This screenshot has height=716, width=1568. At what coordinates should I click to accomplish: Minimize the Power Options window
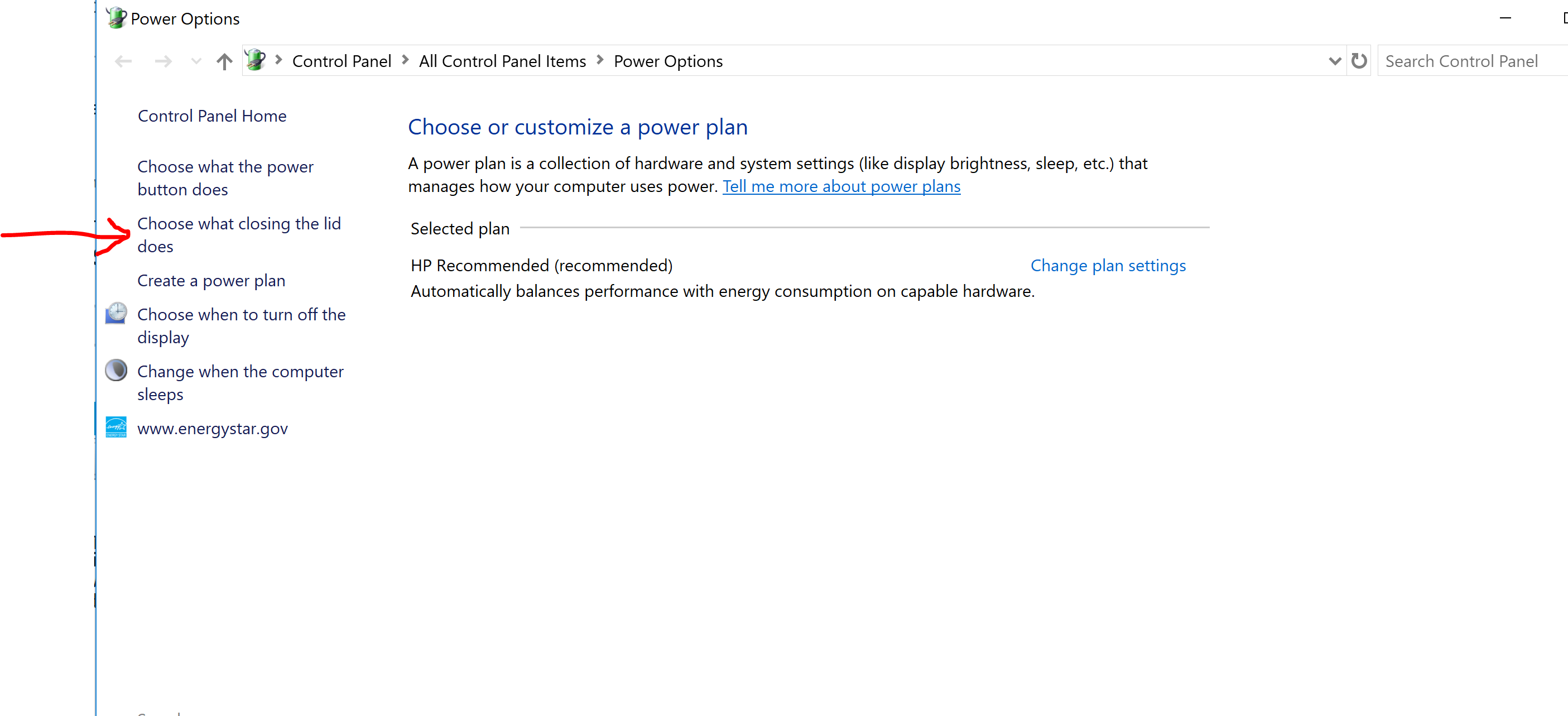[1506, 18]
